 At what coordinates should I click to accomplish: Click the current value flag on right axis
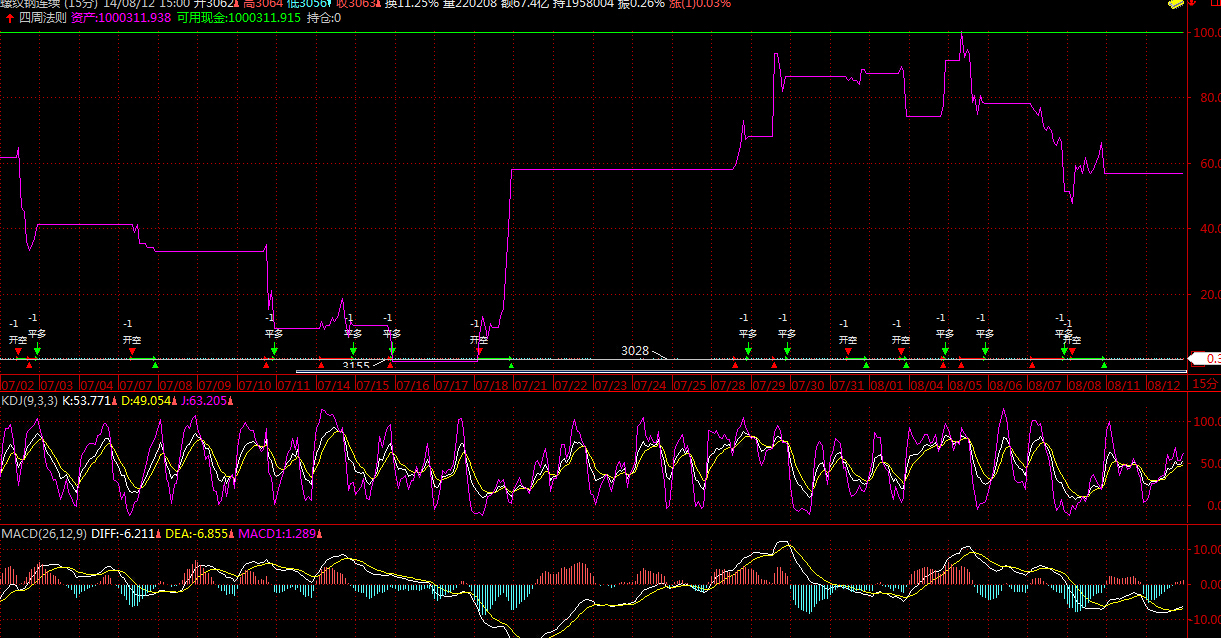[1204, 358]
